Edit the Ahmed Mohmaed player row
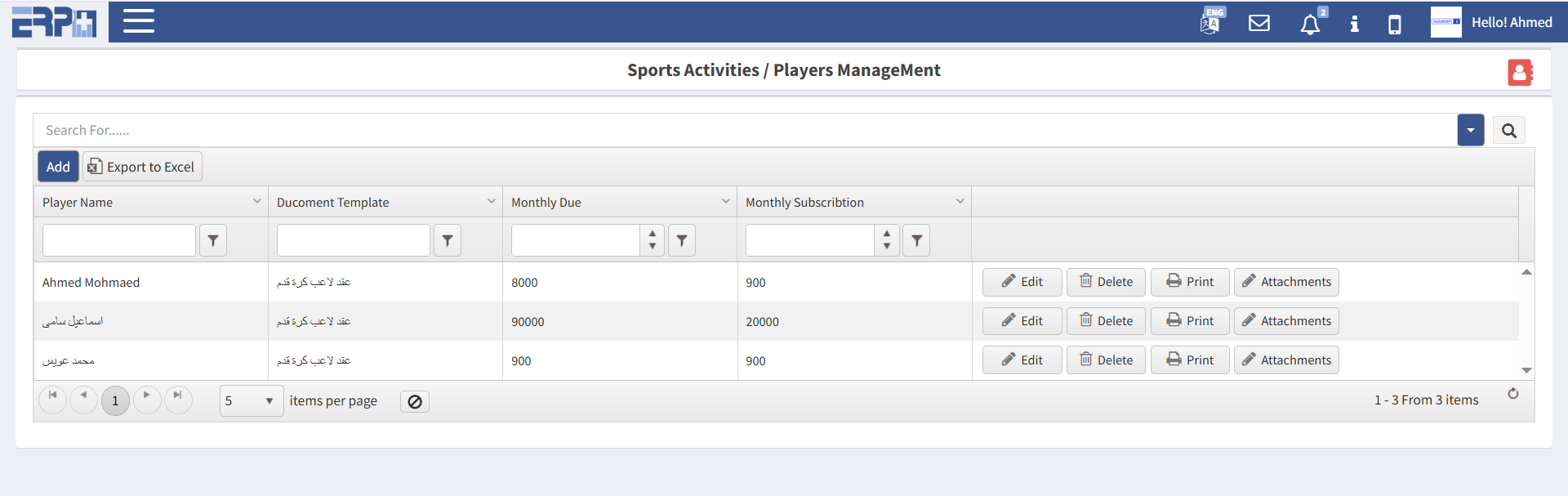The image size is (1568, 496). (1022, 282)
